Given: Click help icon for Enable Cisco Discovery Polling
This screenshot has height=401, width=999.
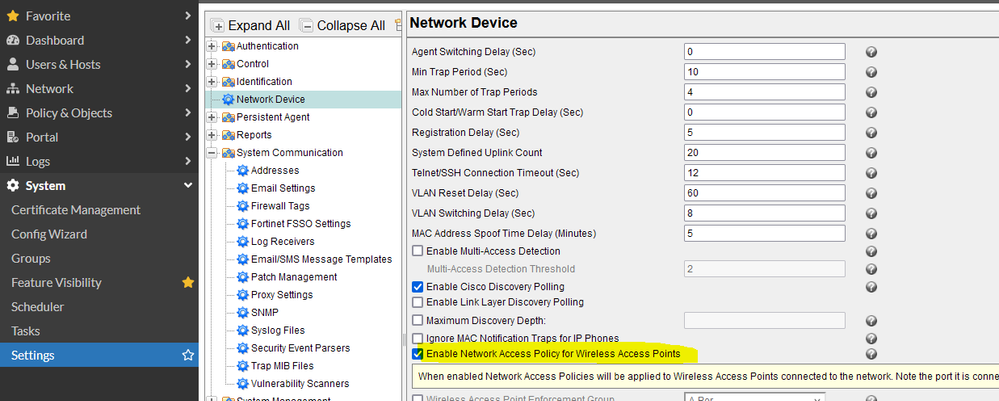Looking at the screenshot, I should (871, 286).
